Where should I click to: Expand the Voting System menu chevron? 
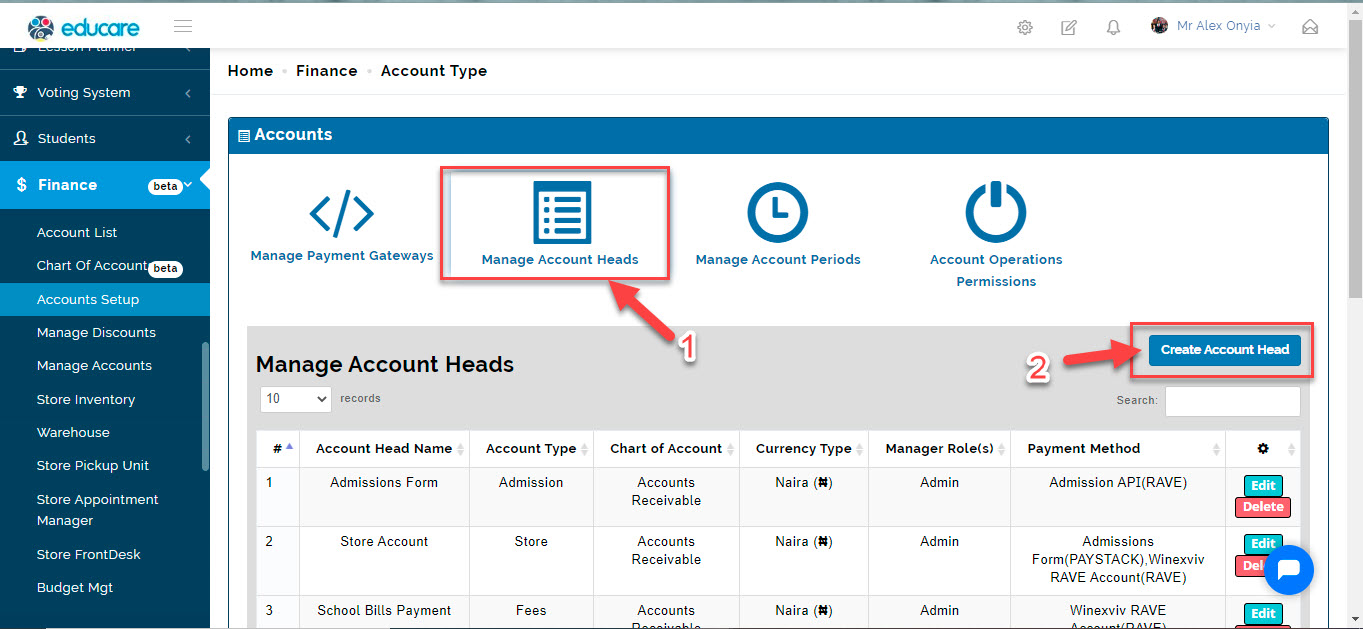point(188,93)
